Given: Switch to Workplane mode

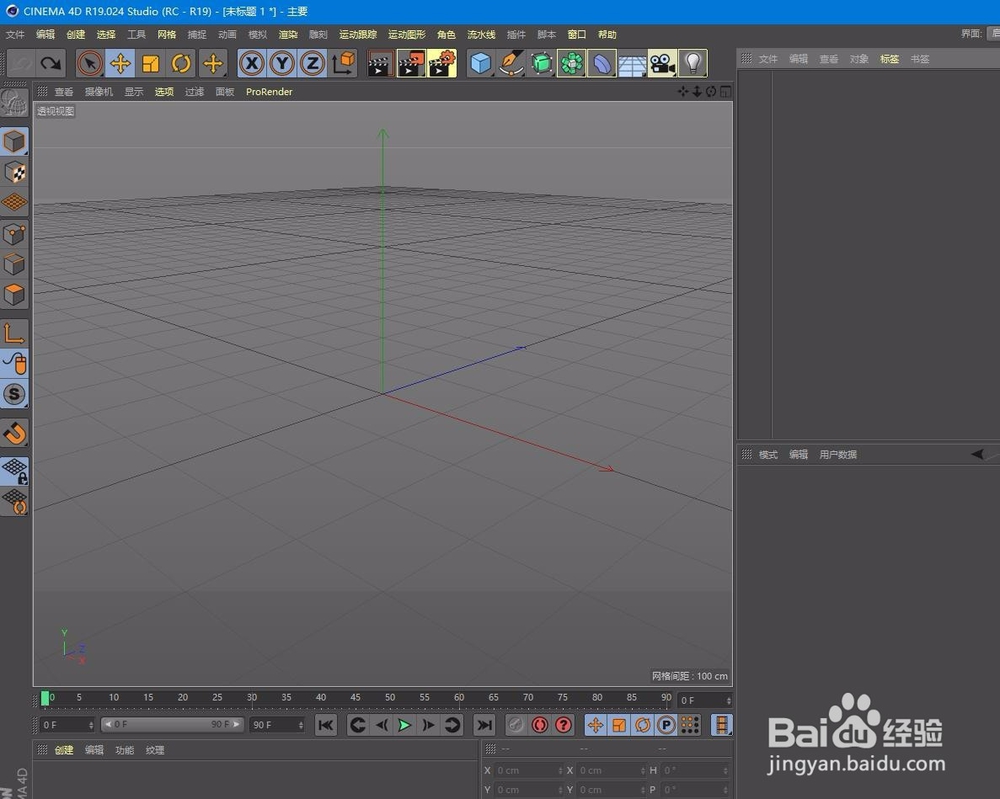Looking at the screenshot, I should pos(14,202).
